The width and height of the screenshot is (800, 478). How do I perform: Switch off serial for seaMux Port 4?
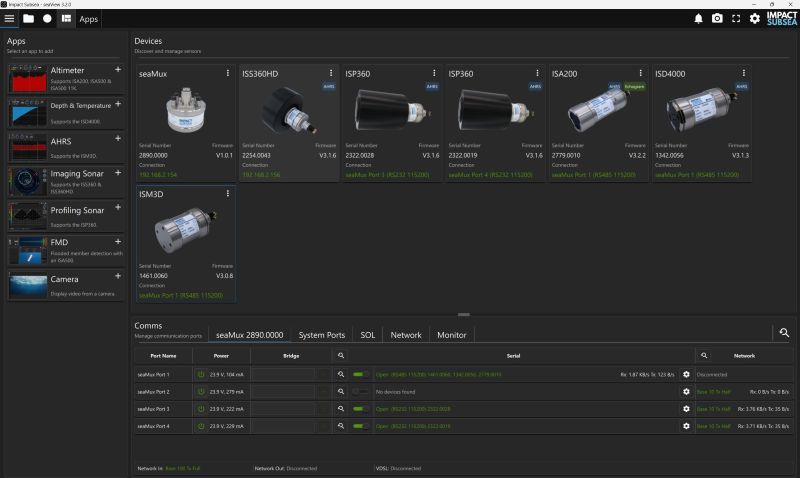click(x=361, y=426)
